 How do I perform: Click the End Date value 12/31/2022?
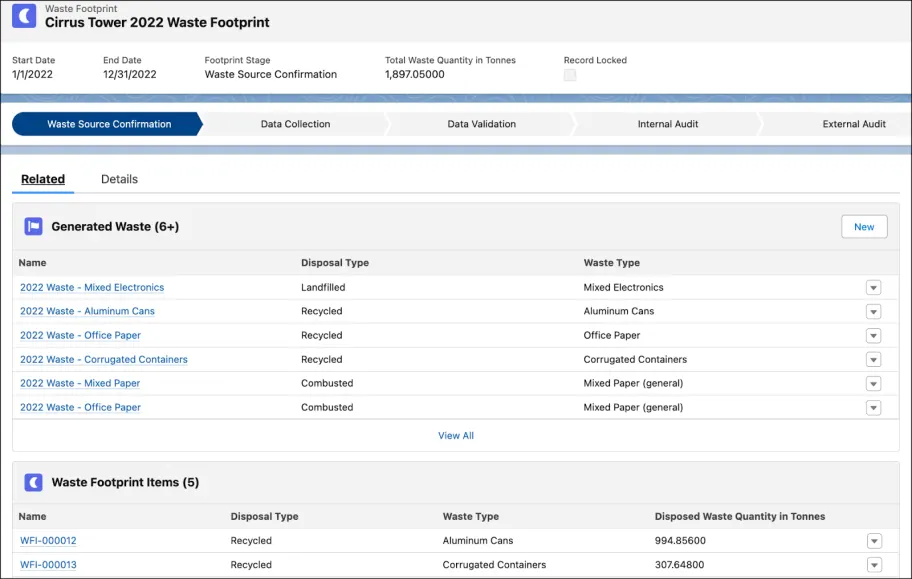[x=130, y=74]
